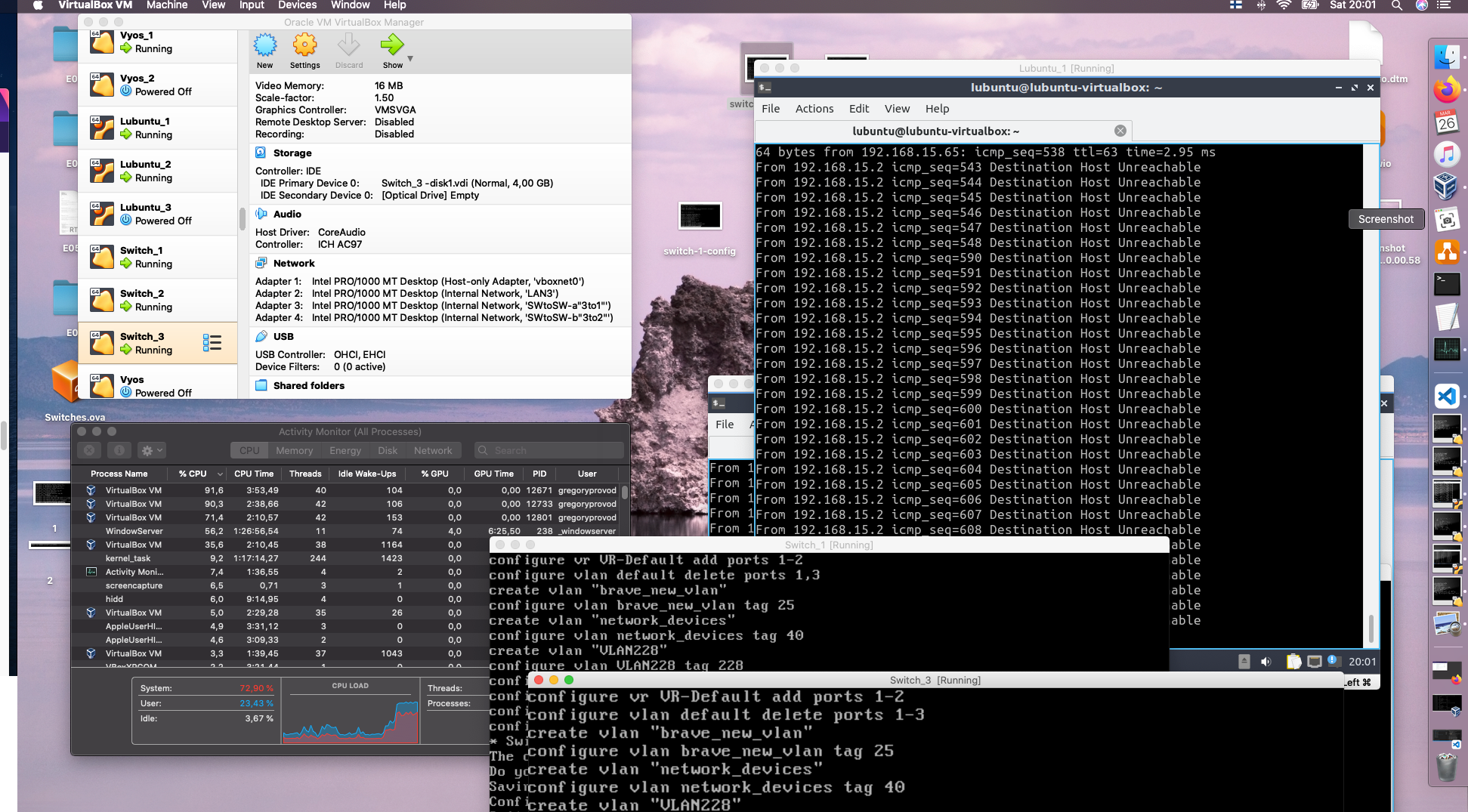Viewport: 1468px width, 812px height.
Task: Click Lubuntu taskbar volume icon
Action: 1266,662
